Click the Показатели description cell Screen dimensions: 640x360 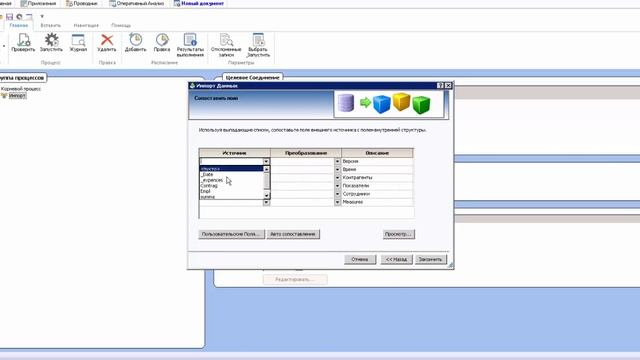(377, 186)
